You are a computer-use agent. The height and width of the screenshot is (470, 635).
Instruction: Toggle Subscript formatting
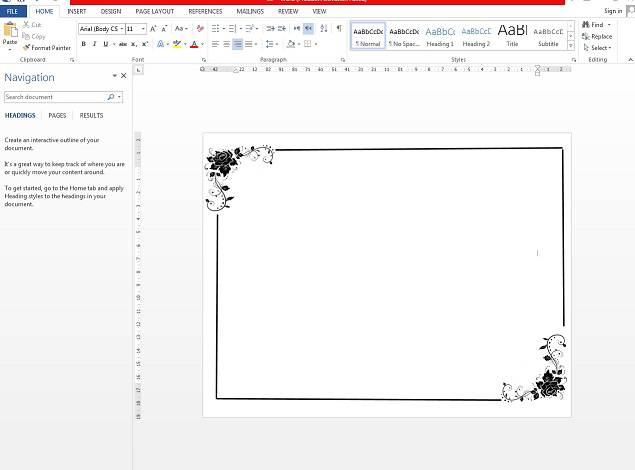[134, 44]
